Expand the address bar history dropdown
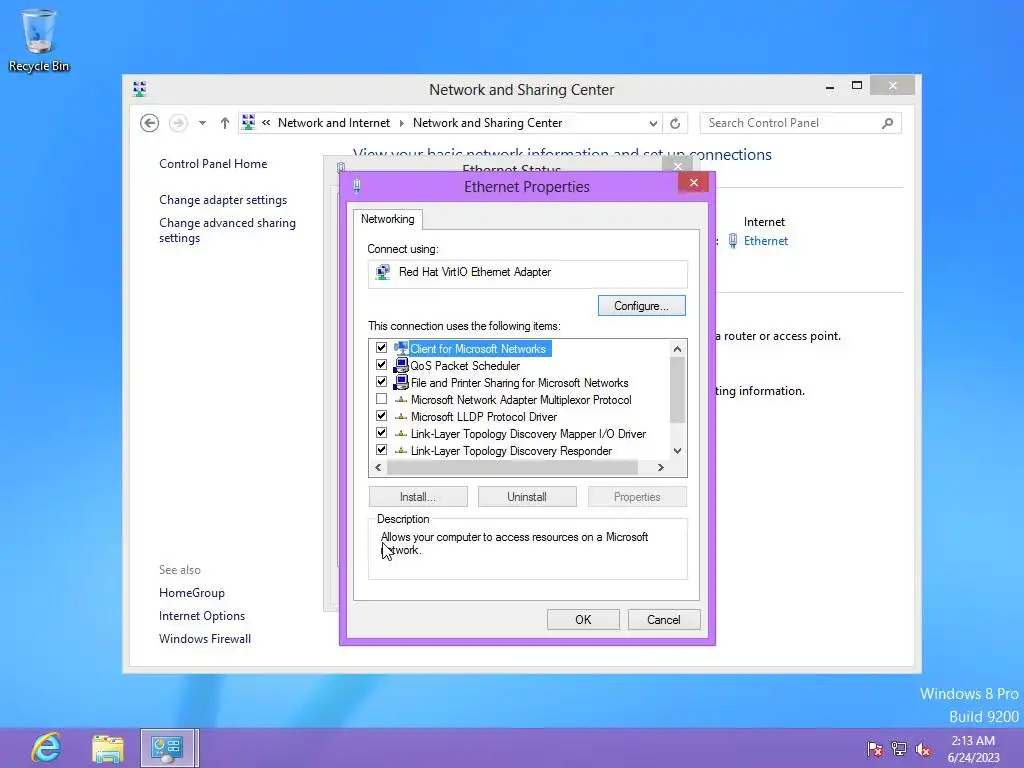This screenshot has height=768, width=1024. [x=653, y=123]
